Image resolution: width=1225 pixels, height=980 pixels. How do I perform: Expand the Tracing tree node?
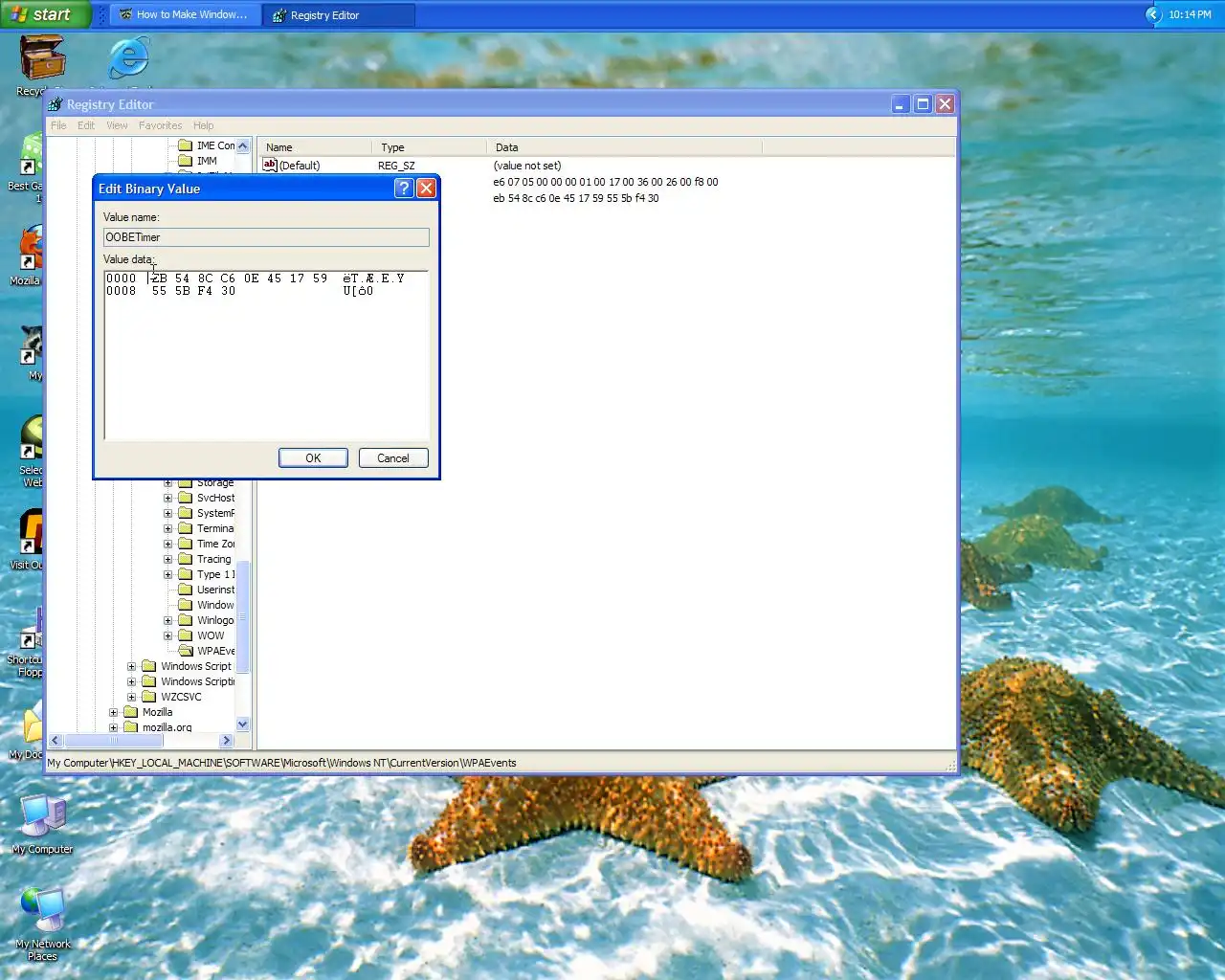tap(168, 559)
